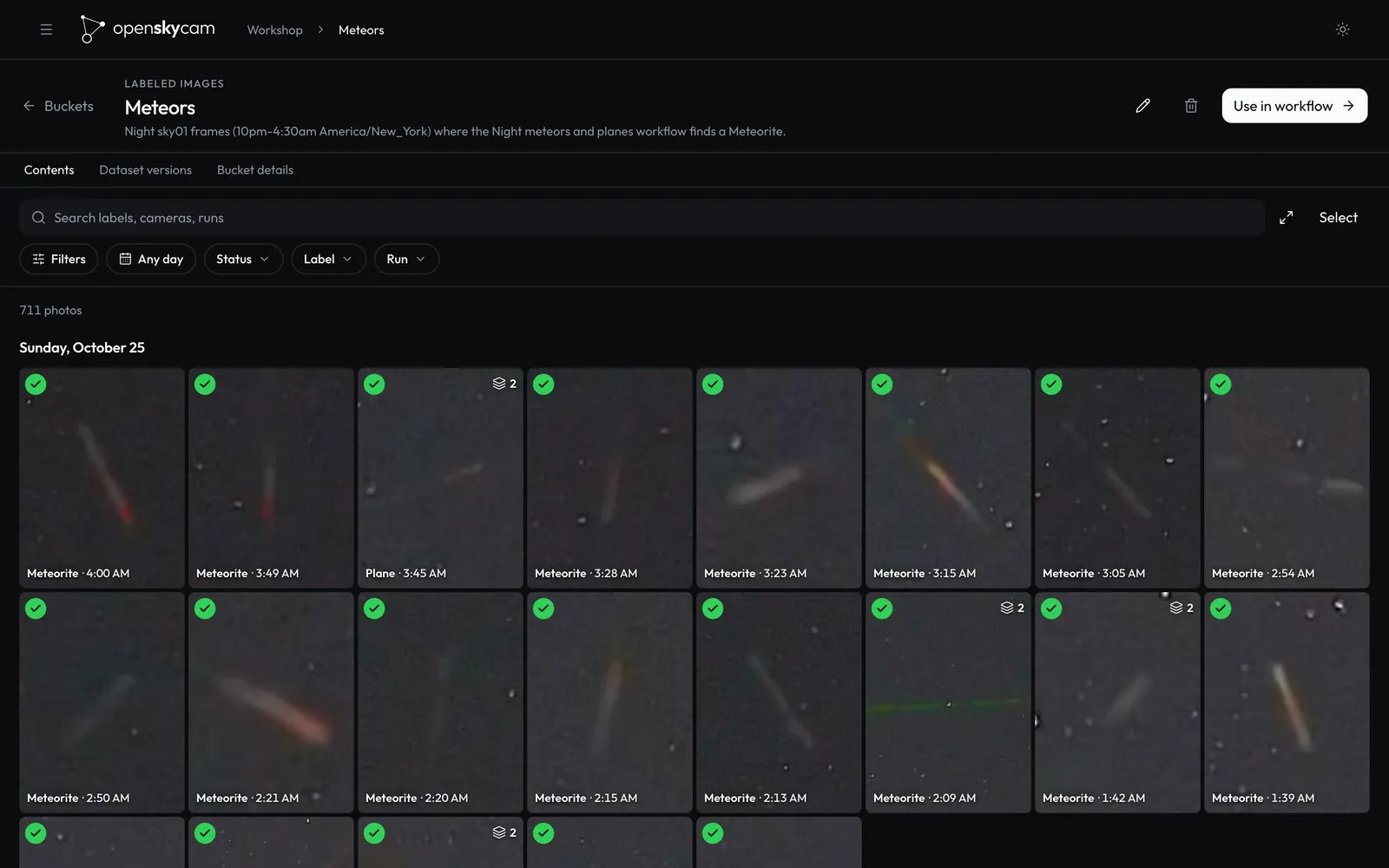Open the Meteorite 1:39 AM thumbnail
The width and height of the screenshot is (1389, 868).
[1287, 702]
